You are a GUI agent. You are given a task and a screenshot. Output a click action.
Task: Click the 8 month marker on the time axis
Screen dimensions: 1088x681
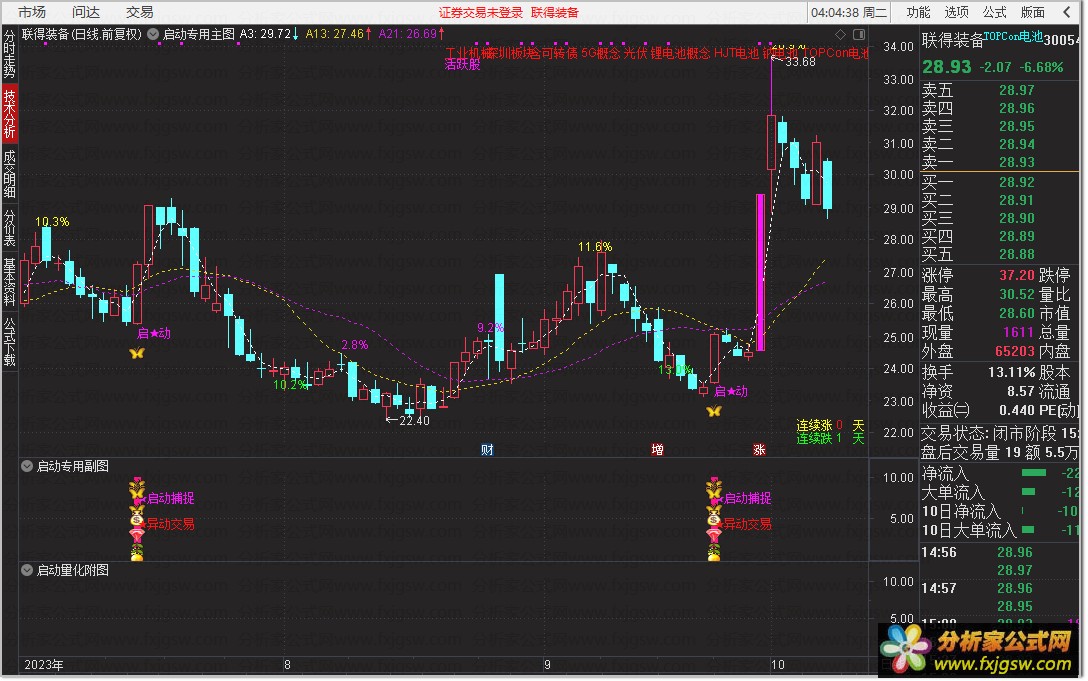287,664
